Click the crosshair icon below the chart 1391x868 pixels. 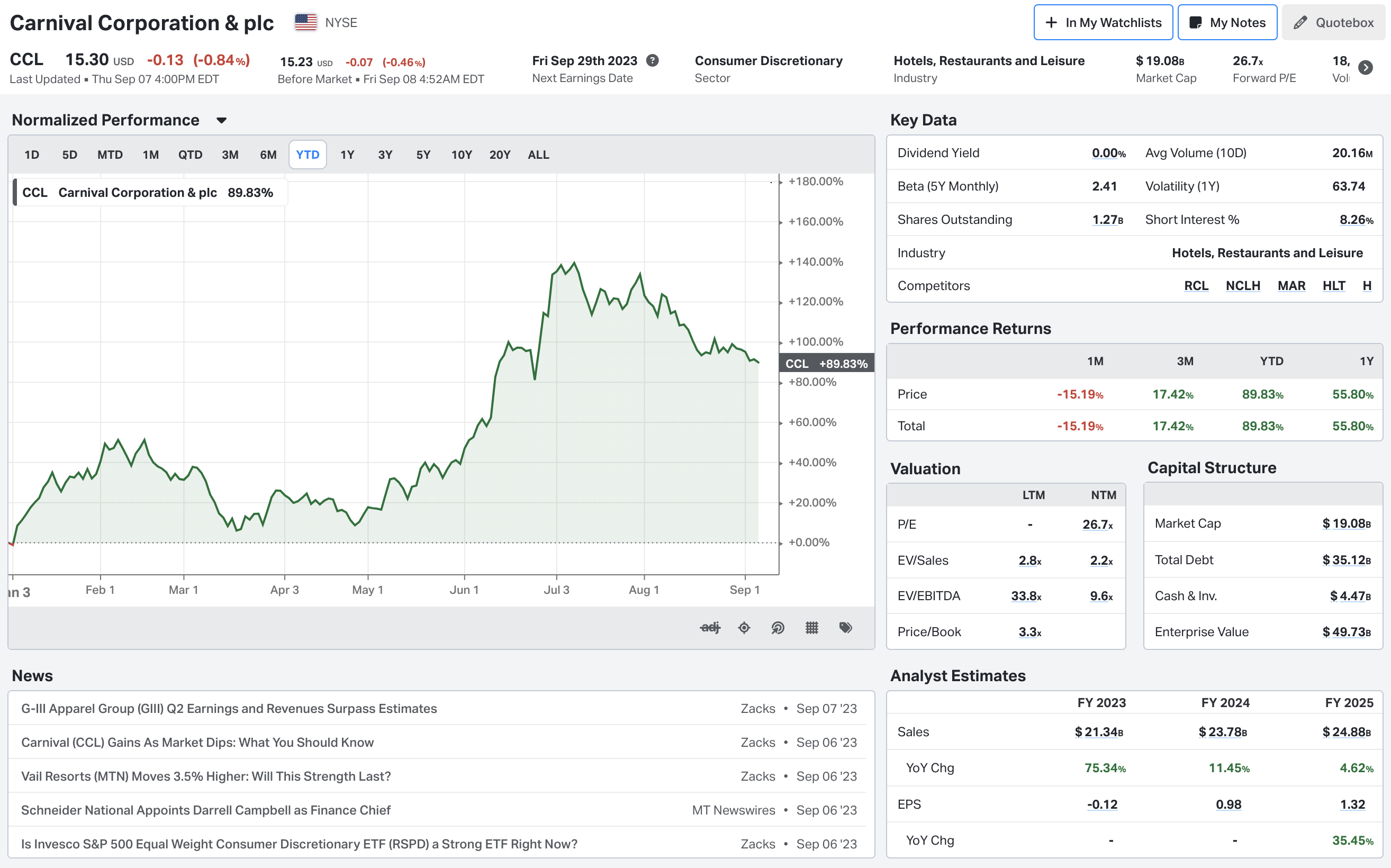pos(744,628)
